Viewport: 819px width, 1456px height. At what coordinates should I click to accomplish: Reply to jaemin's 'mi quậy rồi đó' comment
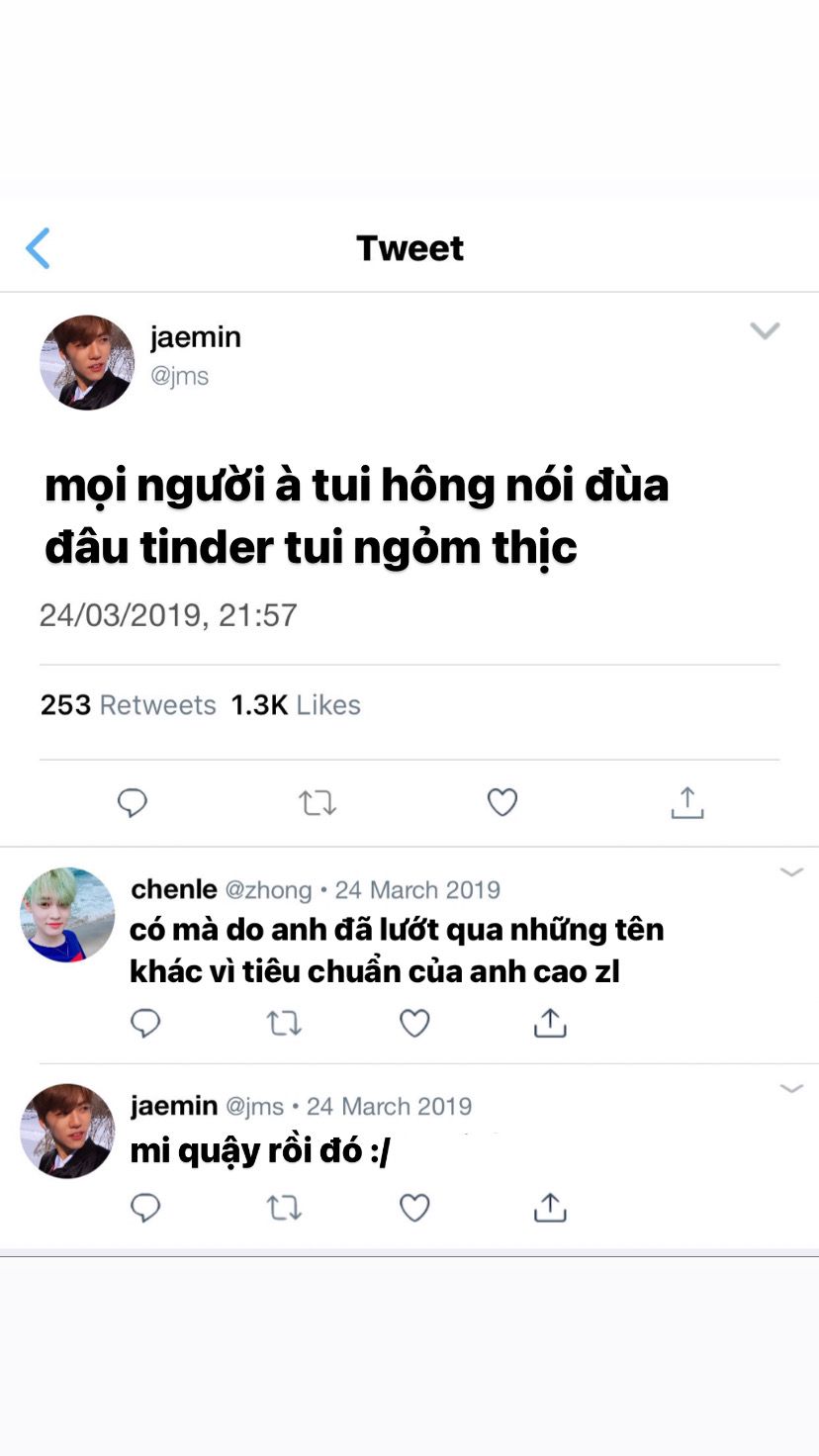pyautogui.click(x=145, y=1208)
